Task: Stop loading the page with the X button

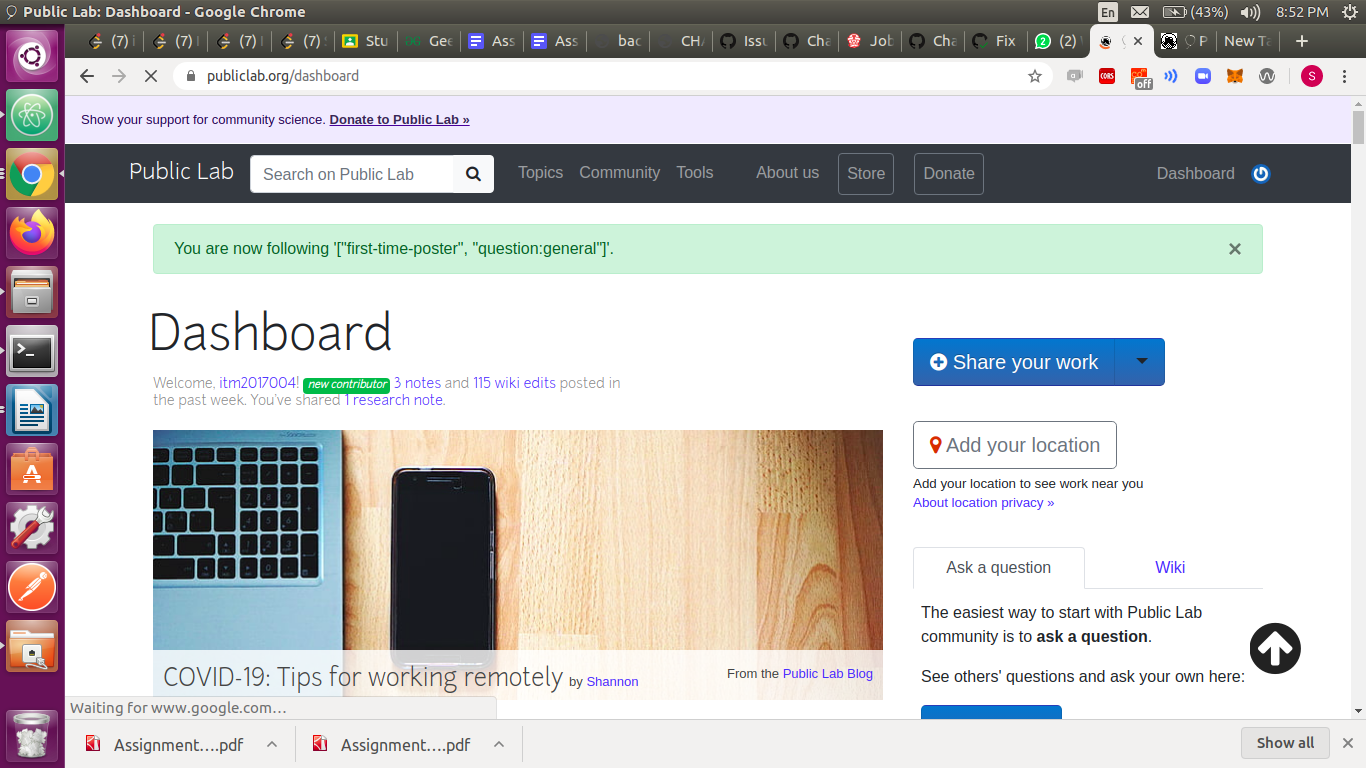Action: coord(150,76)
